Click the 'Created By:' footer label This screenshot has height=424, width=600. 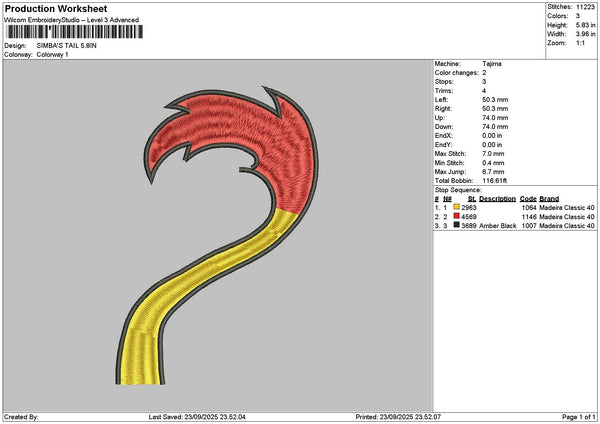pos(21,417)
